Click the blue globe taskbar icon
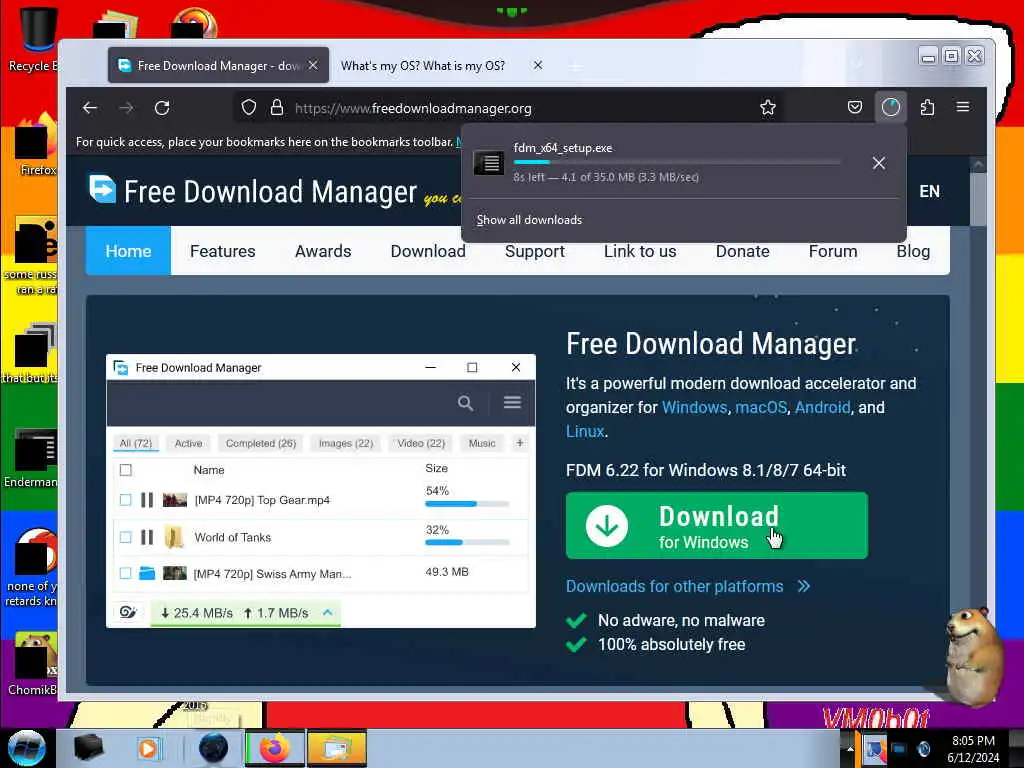This screenshot has width=1024, height=768. tap(213, 748)
